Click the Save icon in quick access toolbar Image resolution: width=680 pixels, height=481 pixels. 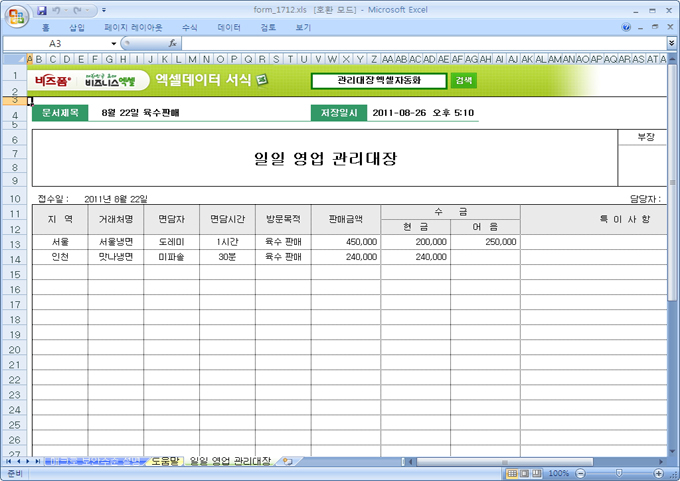tap(42, 10)
